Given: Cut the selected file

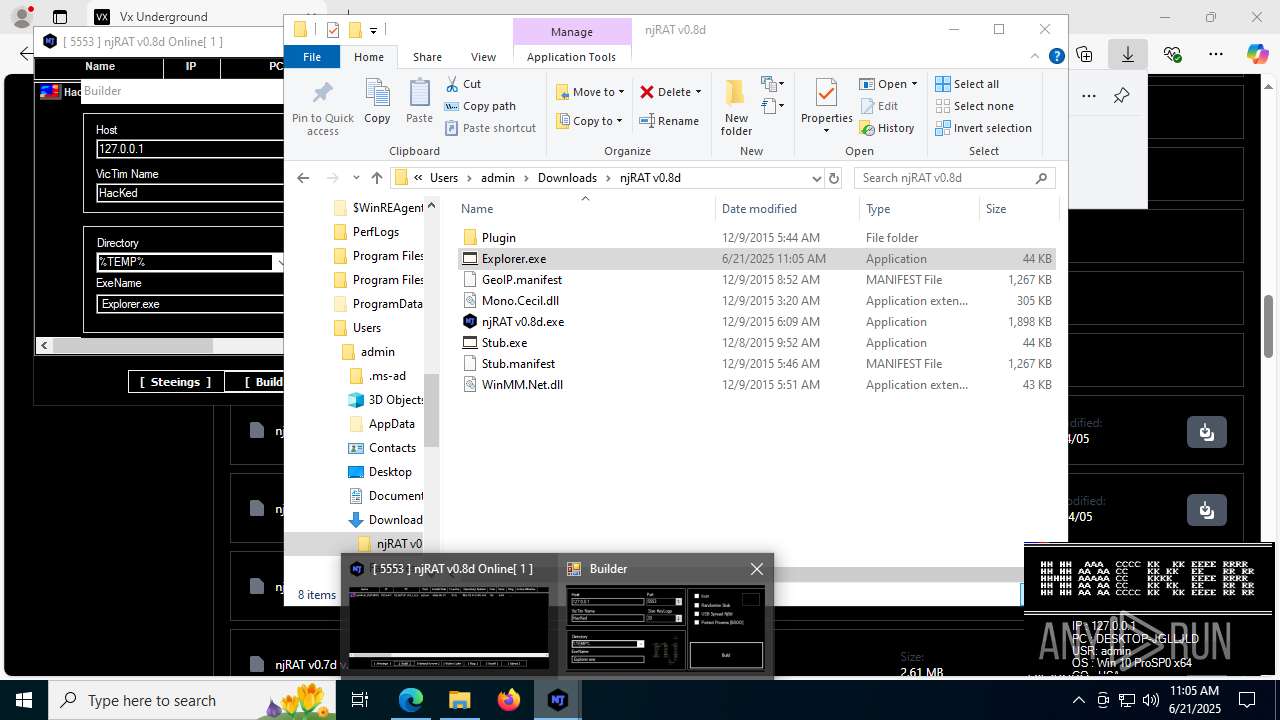Looking at the screenshot, I should (463, 84).
